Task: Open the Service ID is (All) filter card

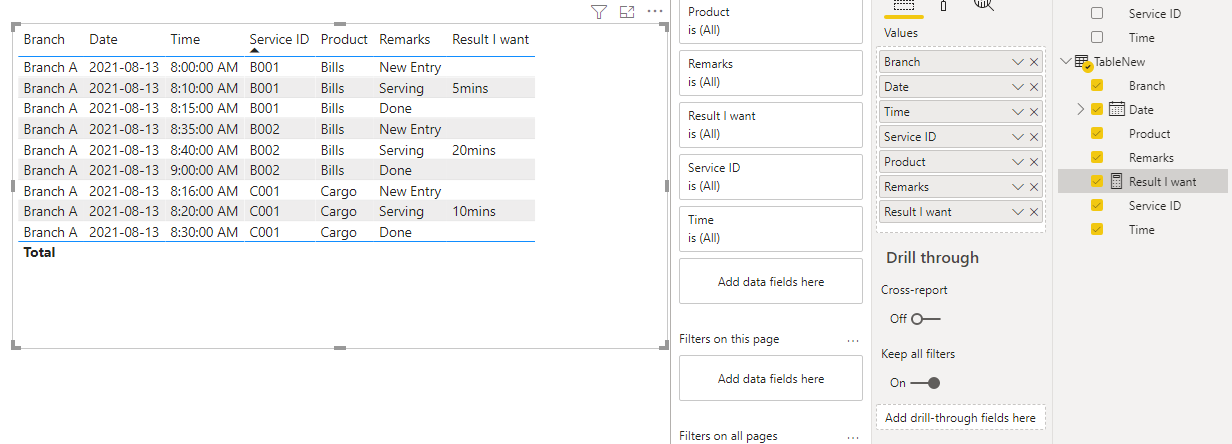Action: [x=770, y=177]
